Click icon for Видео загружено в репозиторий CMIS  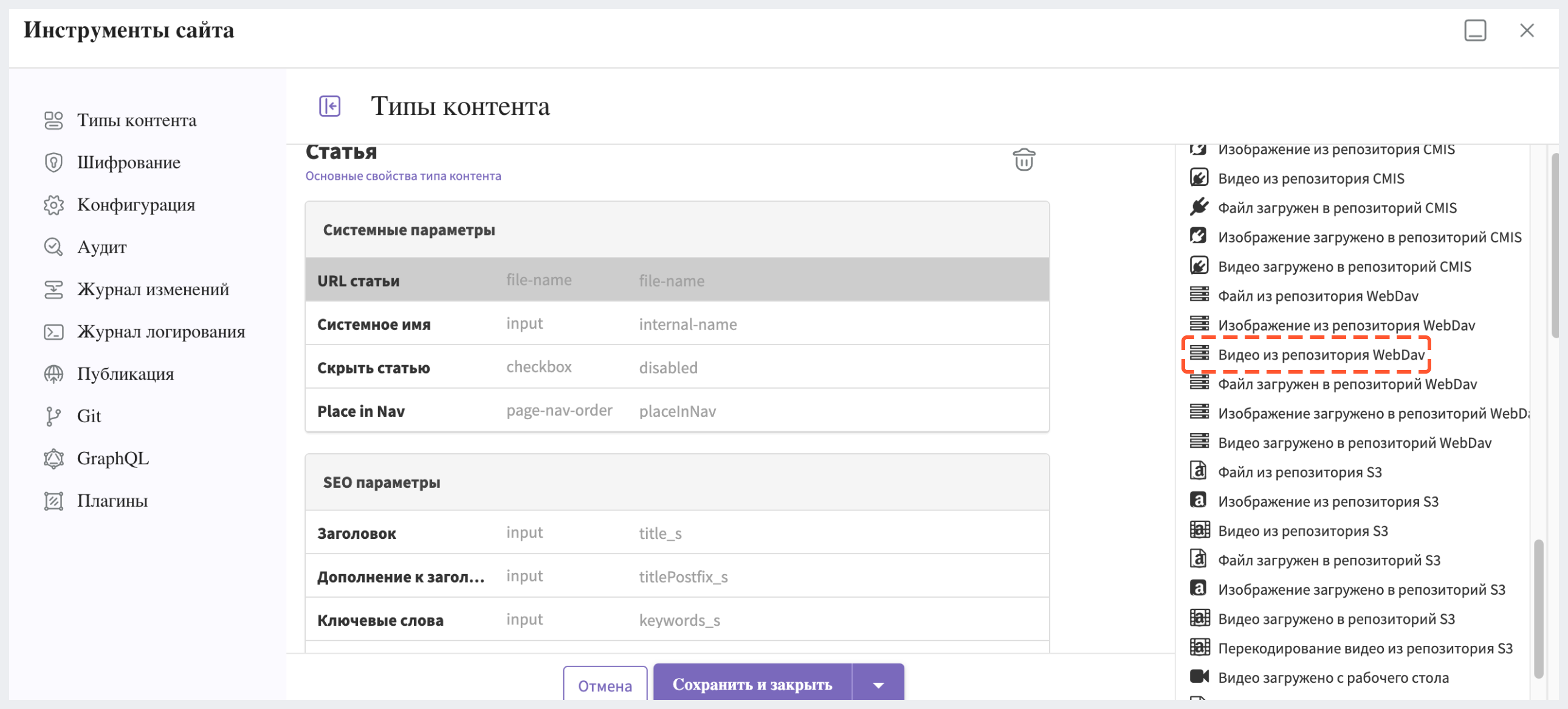coord(1199,266)
